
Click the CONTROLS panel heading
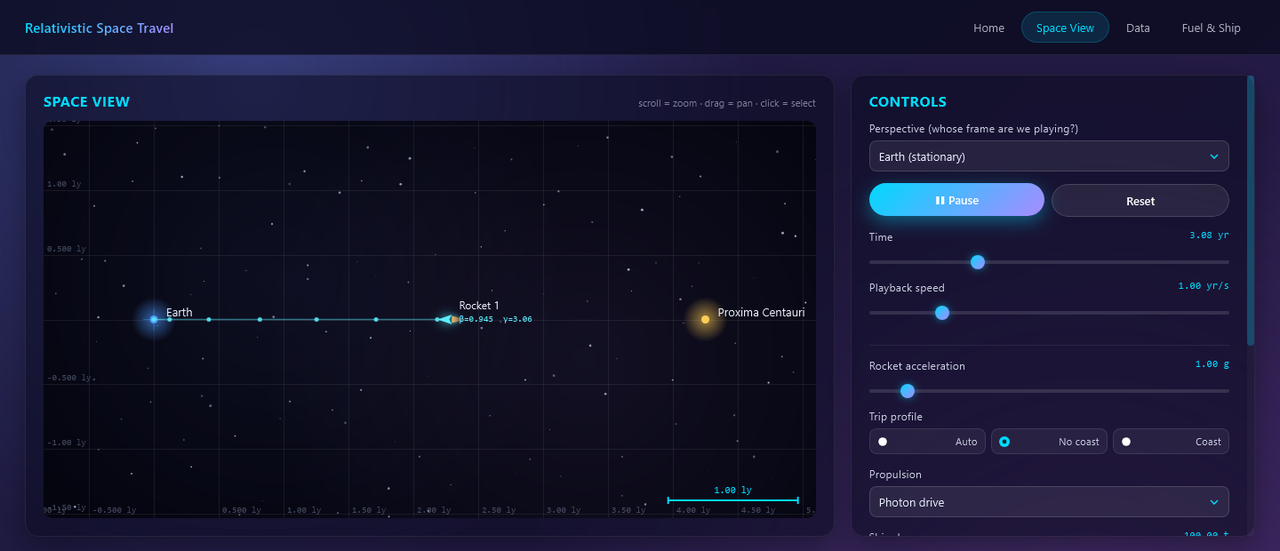(x=908, y=102)
